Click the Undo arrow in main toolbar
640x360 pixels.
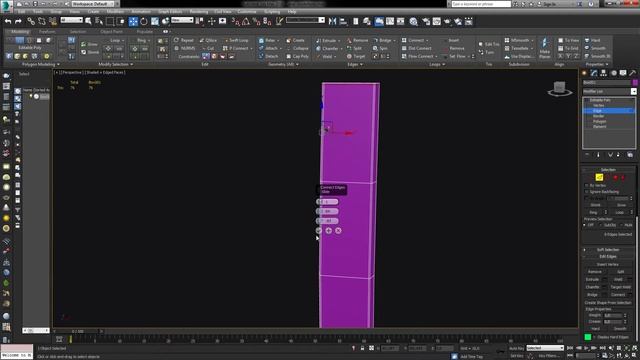[x=8, y=21]
